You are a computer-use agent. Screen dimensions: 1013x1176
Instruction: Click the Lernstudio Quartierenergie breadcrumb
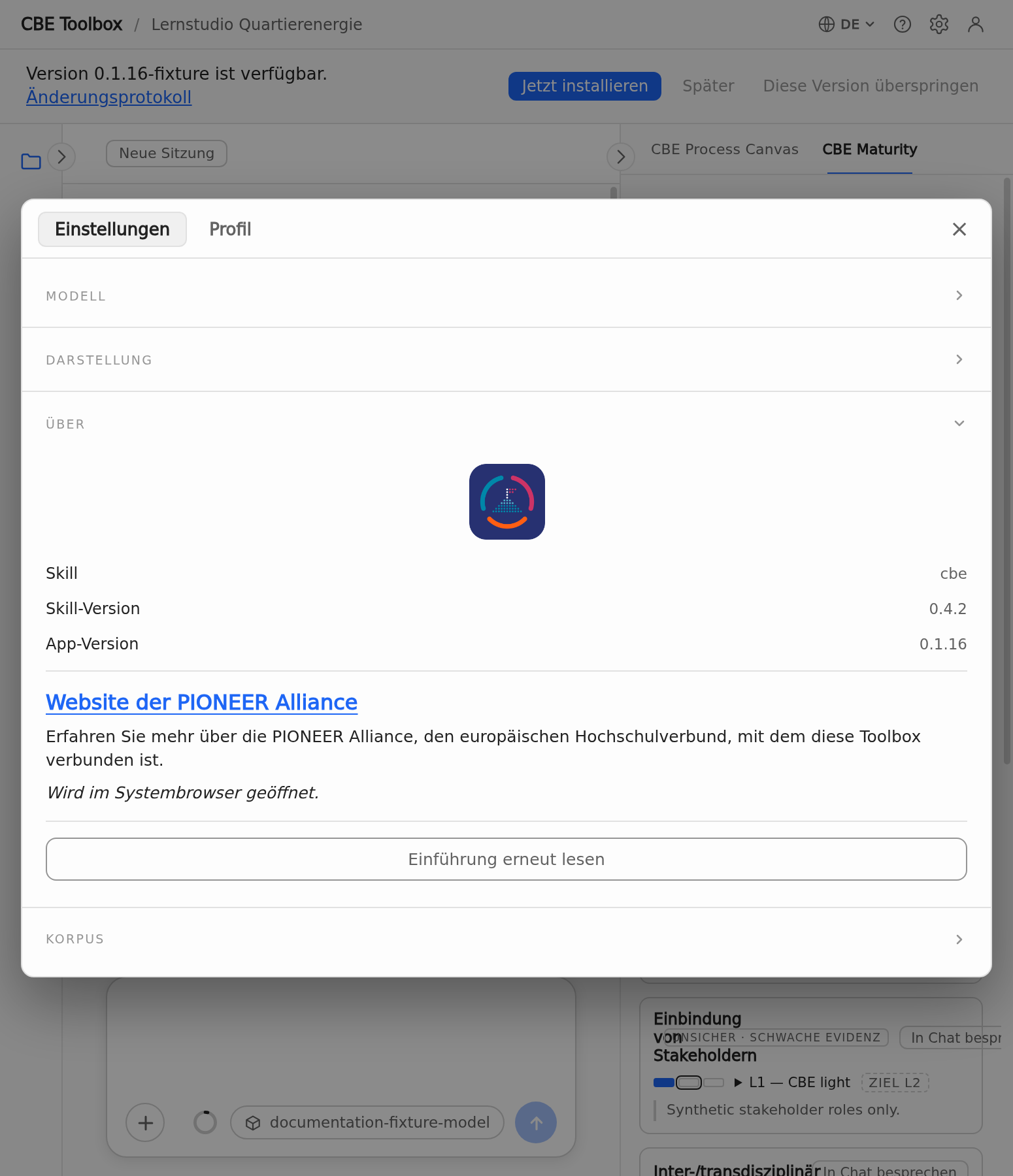click(x=257, y=24)
